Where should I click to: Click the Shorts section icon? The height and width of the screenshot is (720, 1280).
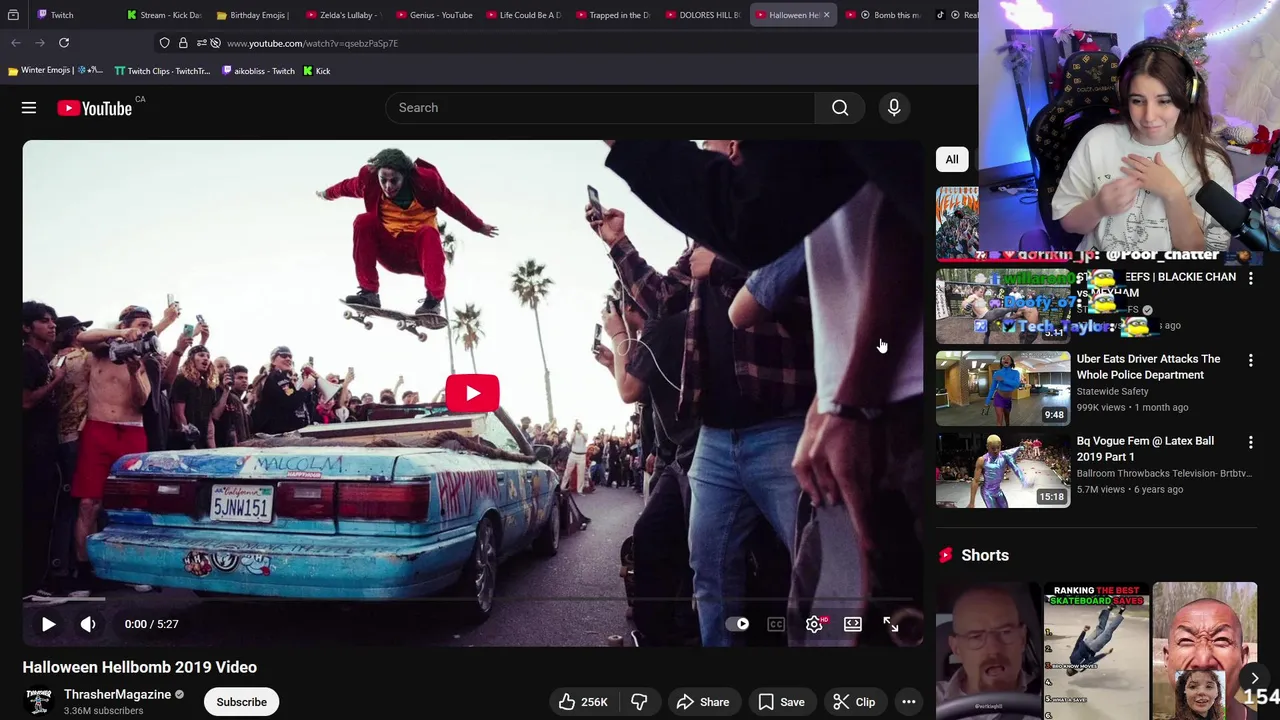(x=945, y=555)
